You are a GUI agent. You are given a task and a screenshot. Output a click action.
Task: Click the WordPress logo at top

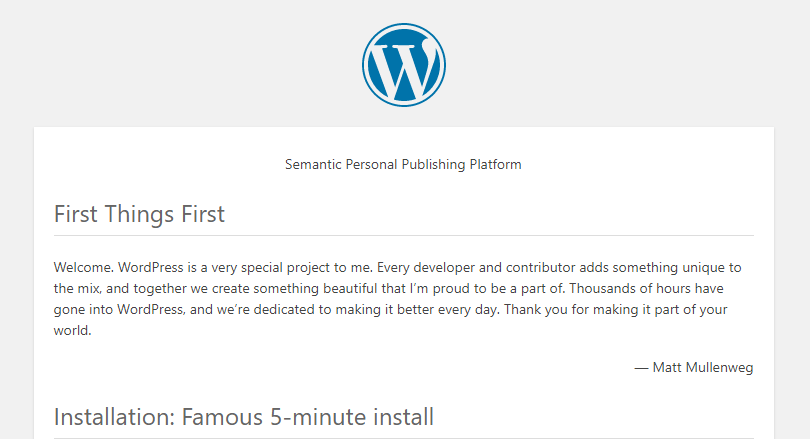point(403,65)
